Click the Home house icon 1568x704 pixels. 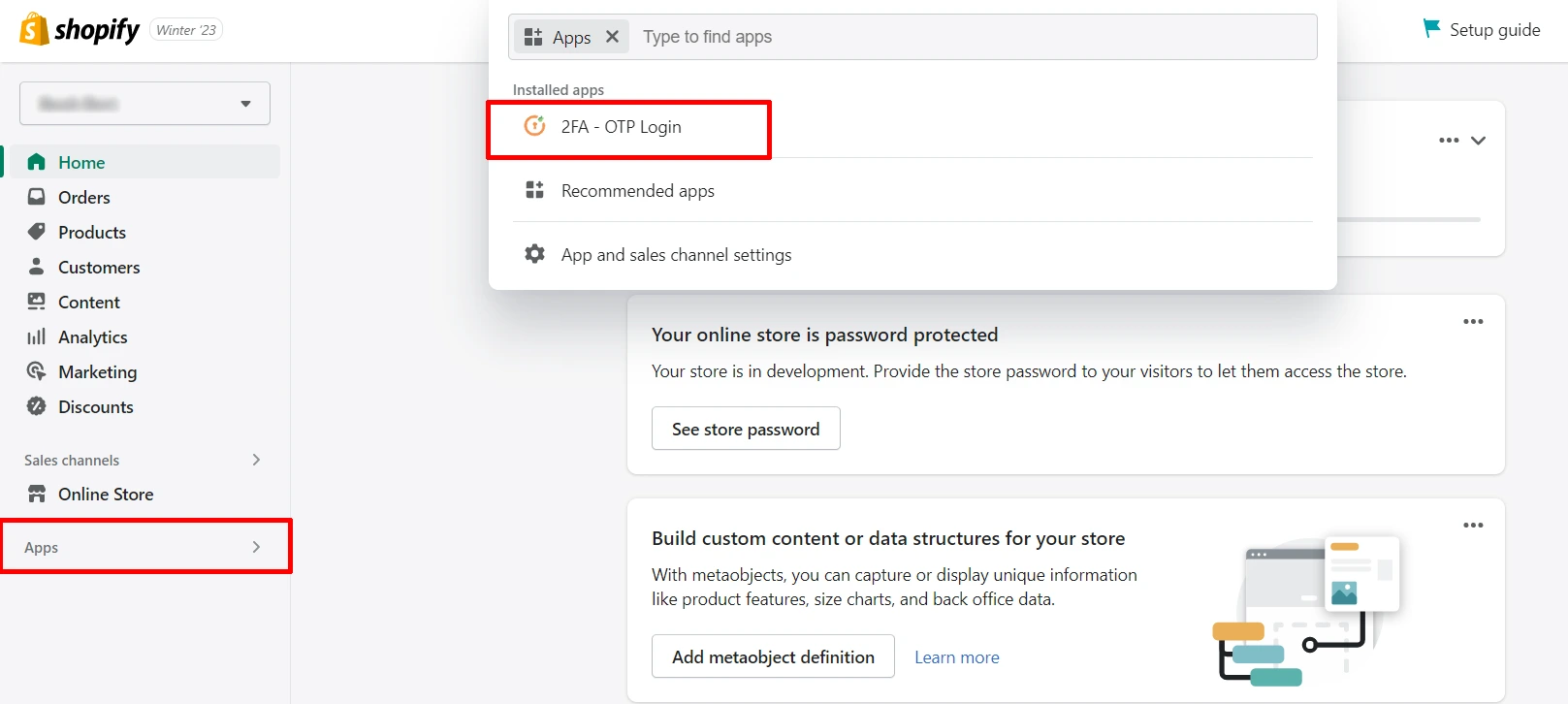click(x=37, y=162)
